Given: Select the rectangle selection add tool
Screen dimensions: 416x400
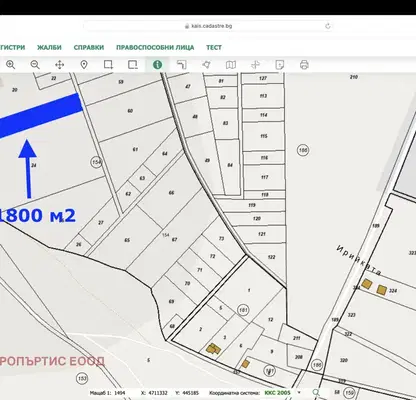Looking at the screenshot, I should point(108,65).
